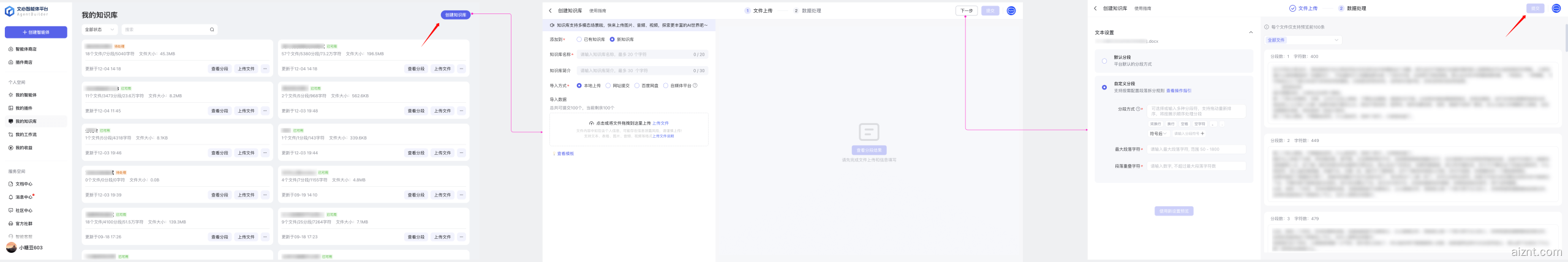Click the 文心智能体平台 logo icon
Viewport: 1568px width, 262px height.
tap(9, 11)
